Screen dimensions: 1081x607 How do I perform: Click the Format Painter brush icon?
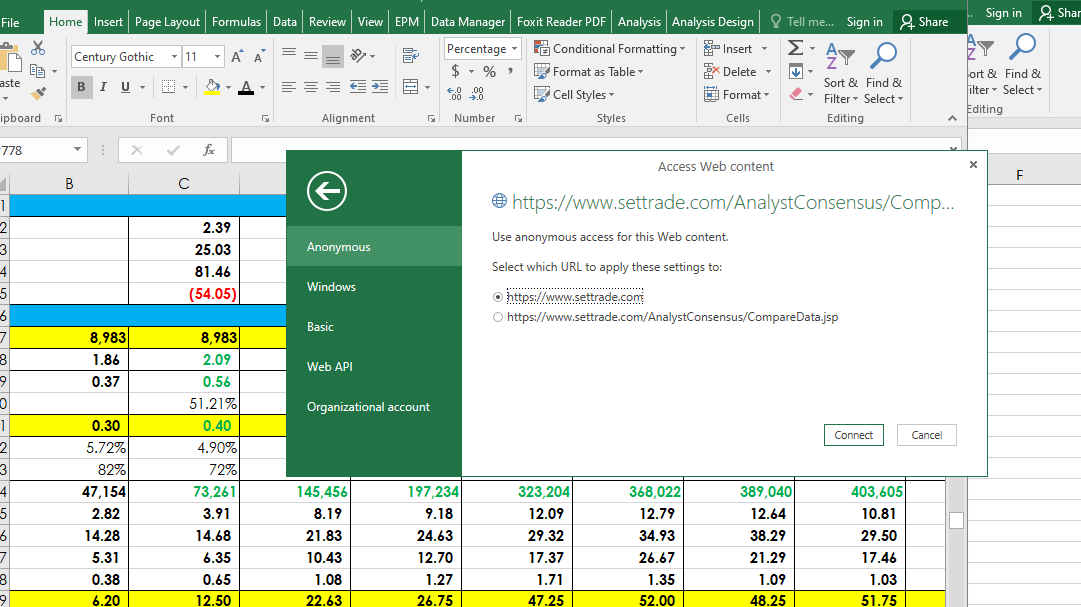(x=39, y=94)
